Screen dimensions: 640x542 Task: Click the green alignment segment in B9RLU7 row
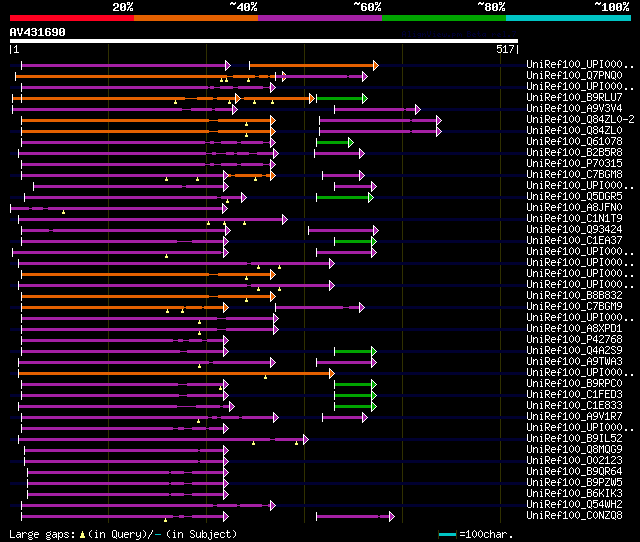[342, 98]
